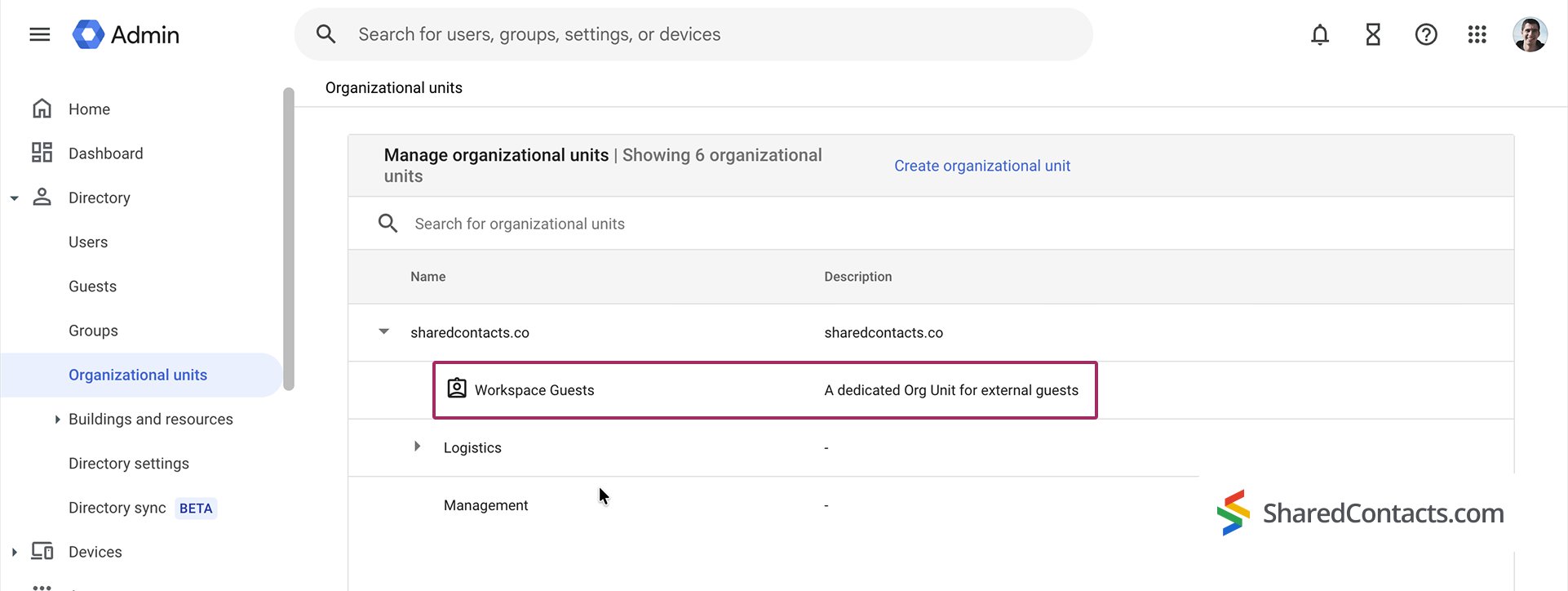Focus Search for organizational units field
1568x591 pixels.
tap(931, 223)
